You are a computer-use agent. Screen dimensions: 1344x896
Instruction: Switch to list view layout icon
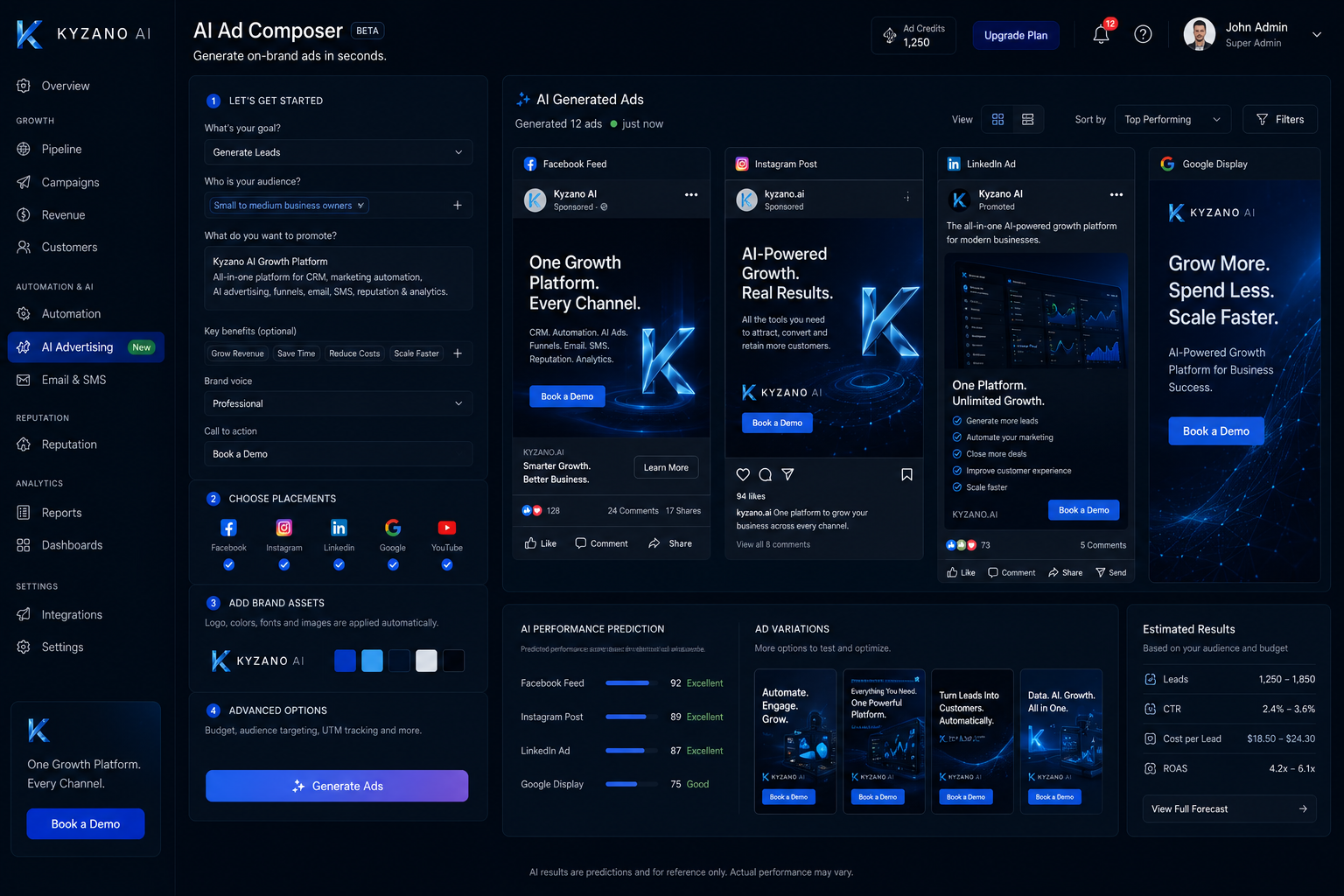click(x=1028, y=119)
